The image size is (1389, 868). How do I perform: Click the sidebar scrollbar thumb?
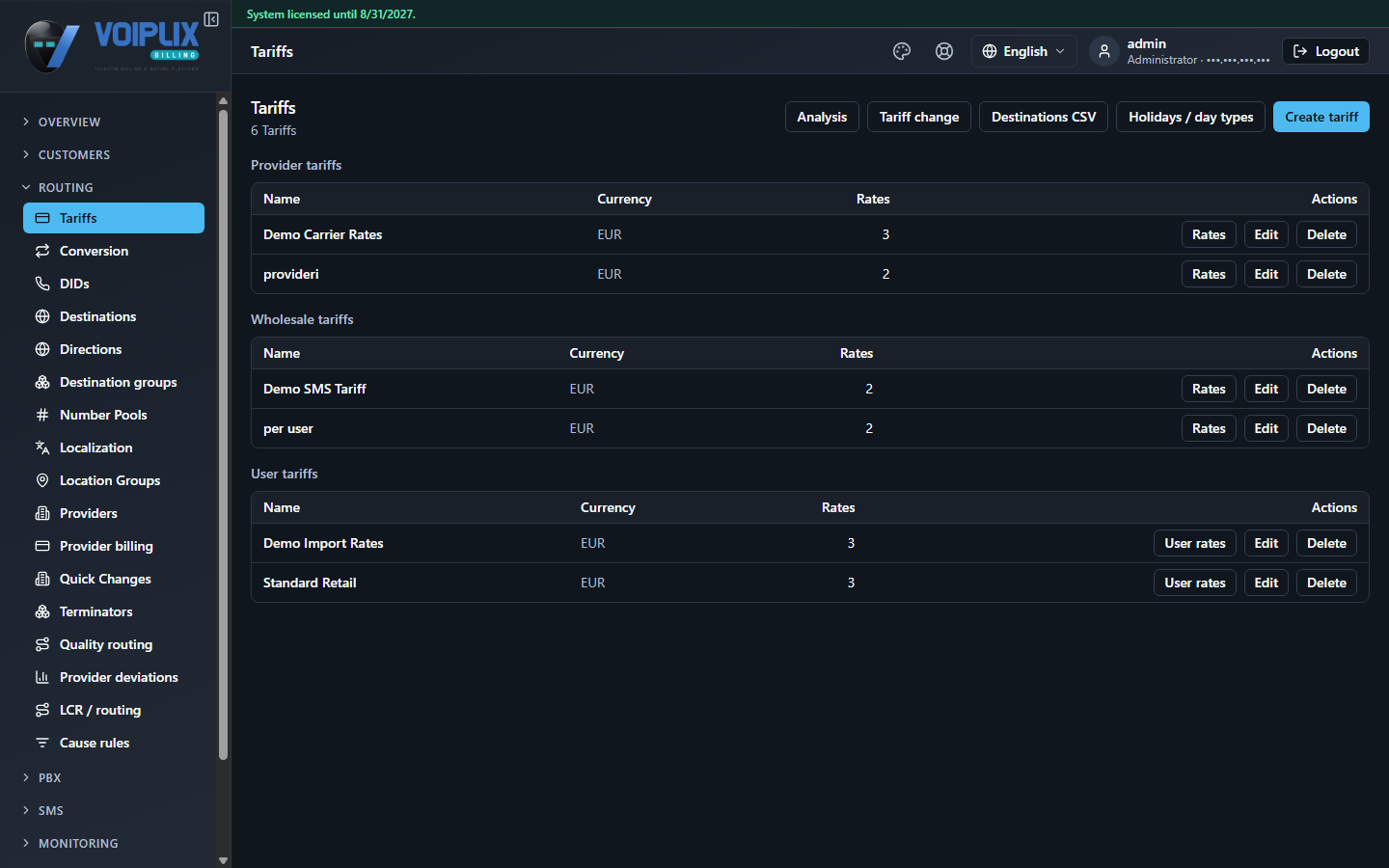click(224, 434)
